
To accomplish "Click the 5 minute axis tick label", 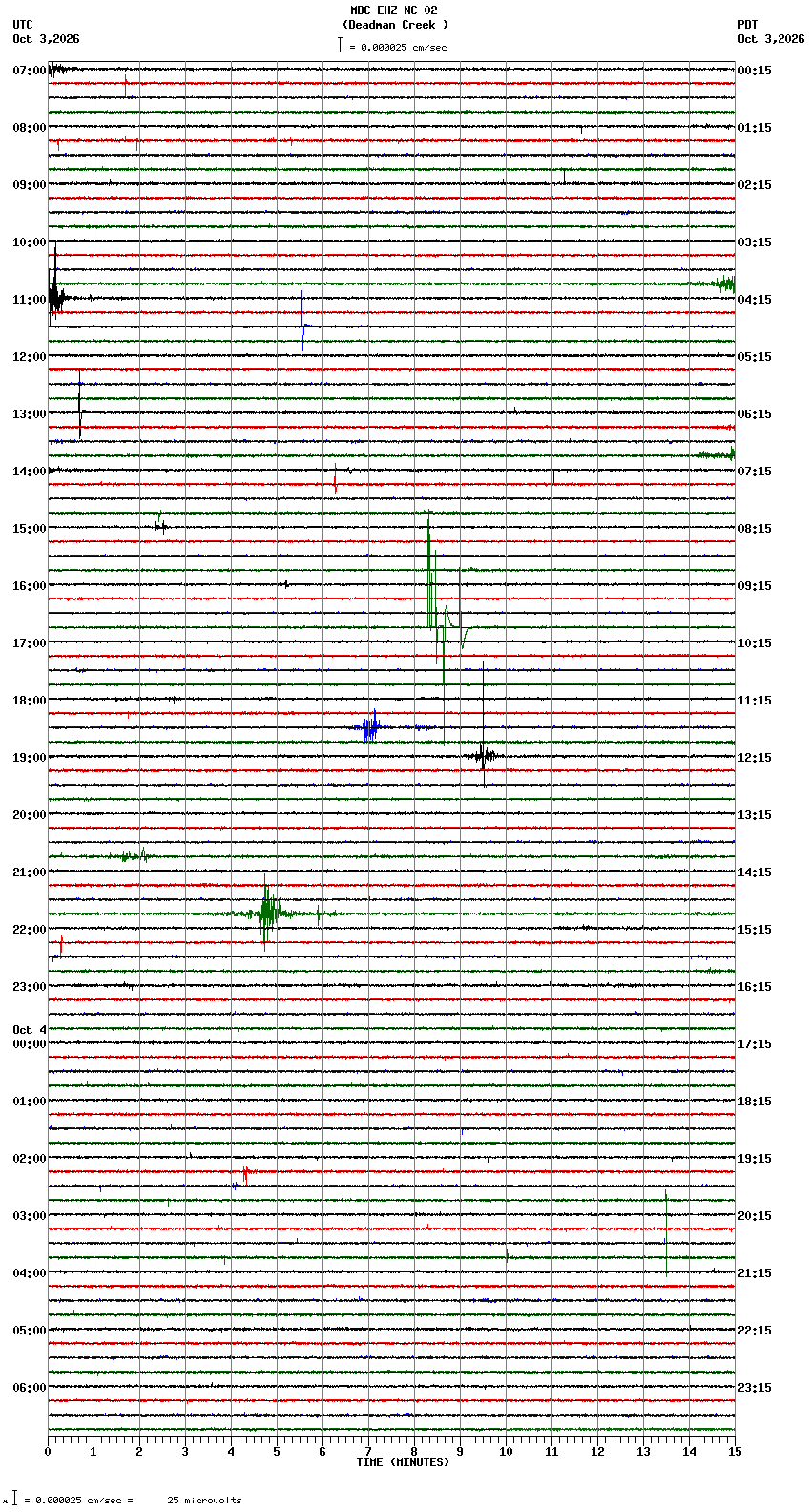I will [x=277, y=1452].
